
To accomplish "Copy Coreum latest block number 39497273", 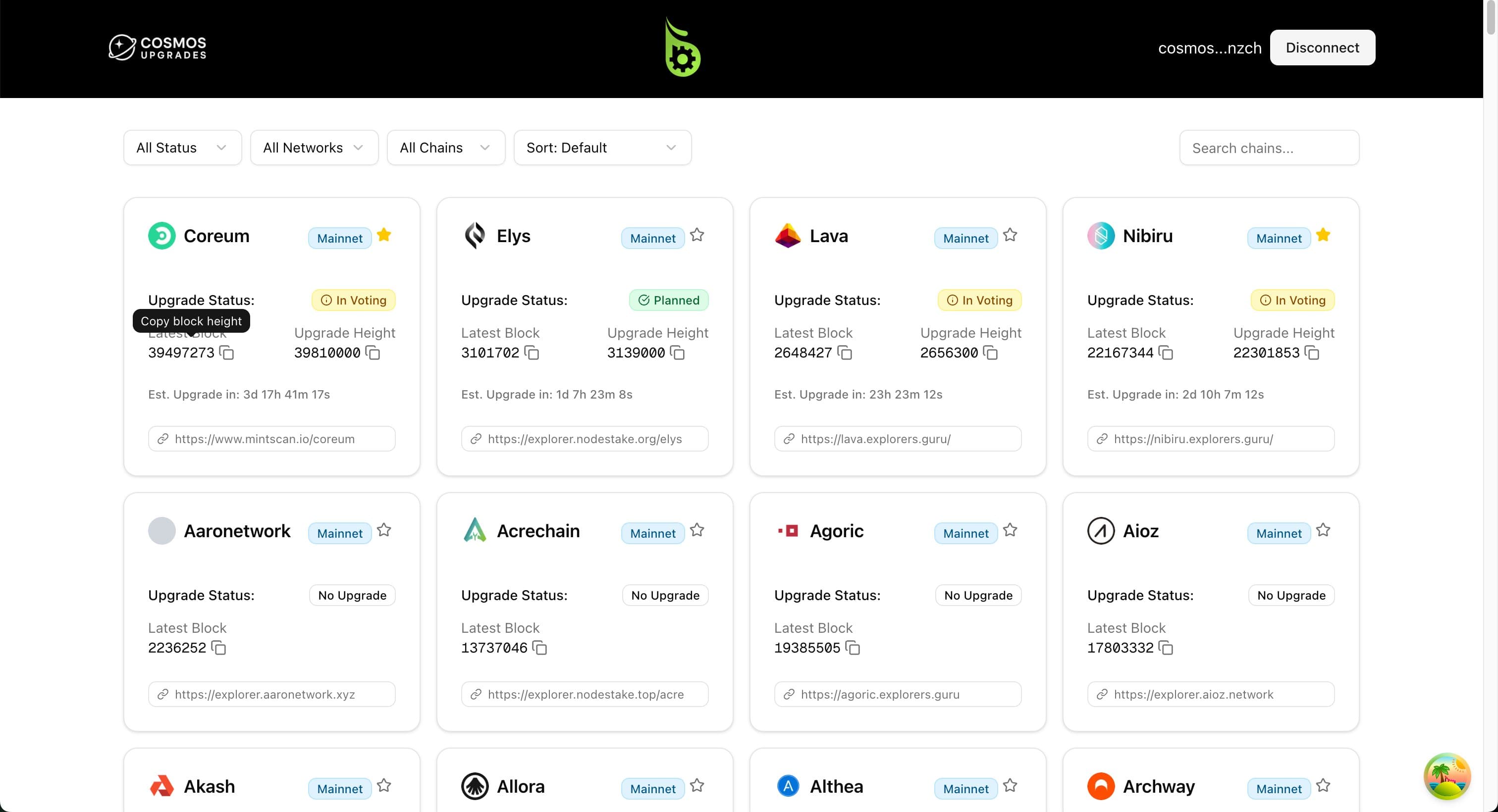I will coord(227,353).
